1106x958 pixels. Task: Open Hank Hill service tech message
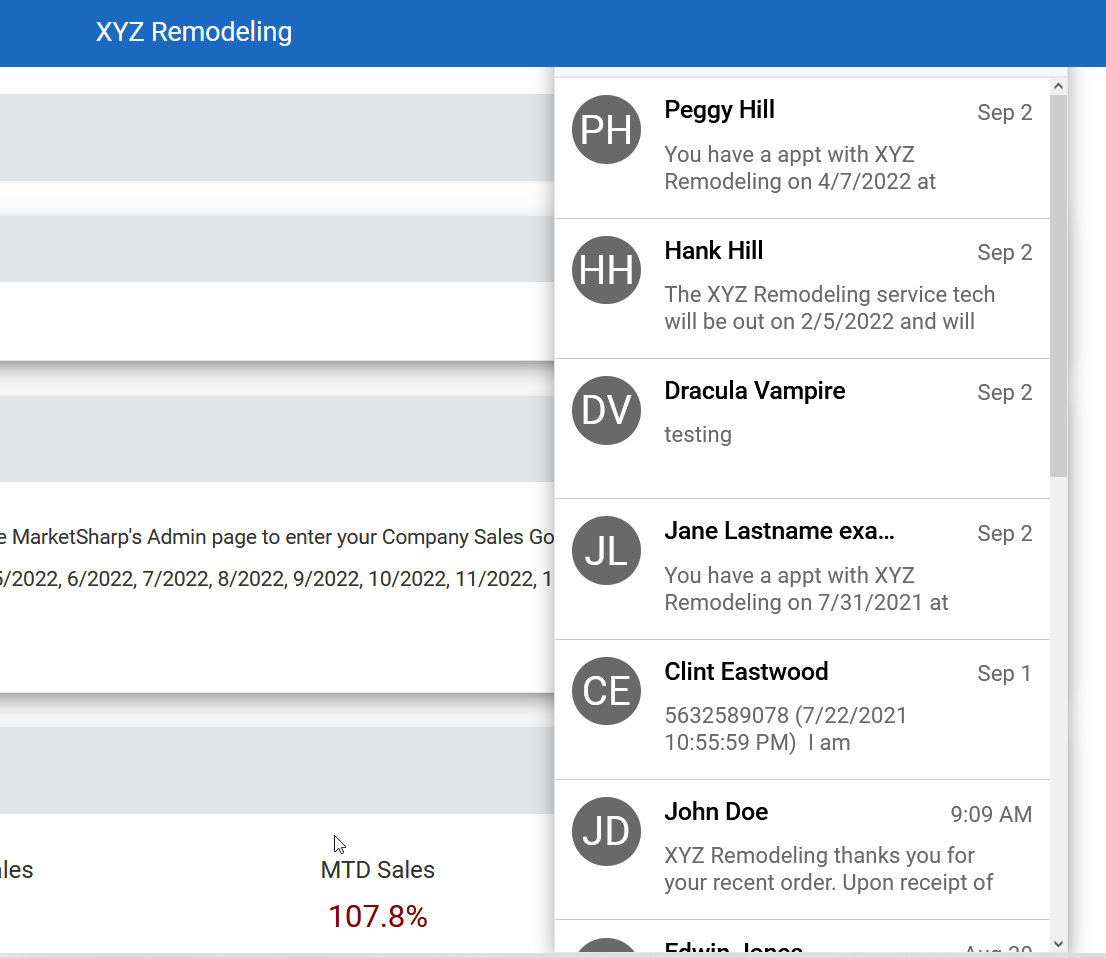click(x=830, y=308)
